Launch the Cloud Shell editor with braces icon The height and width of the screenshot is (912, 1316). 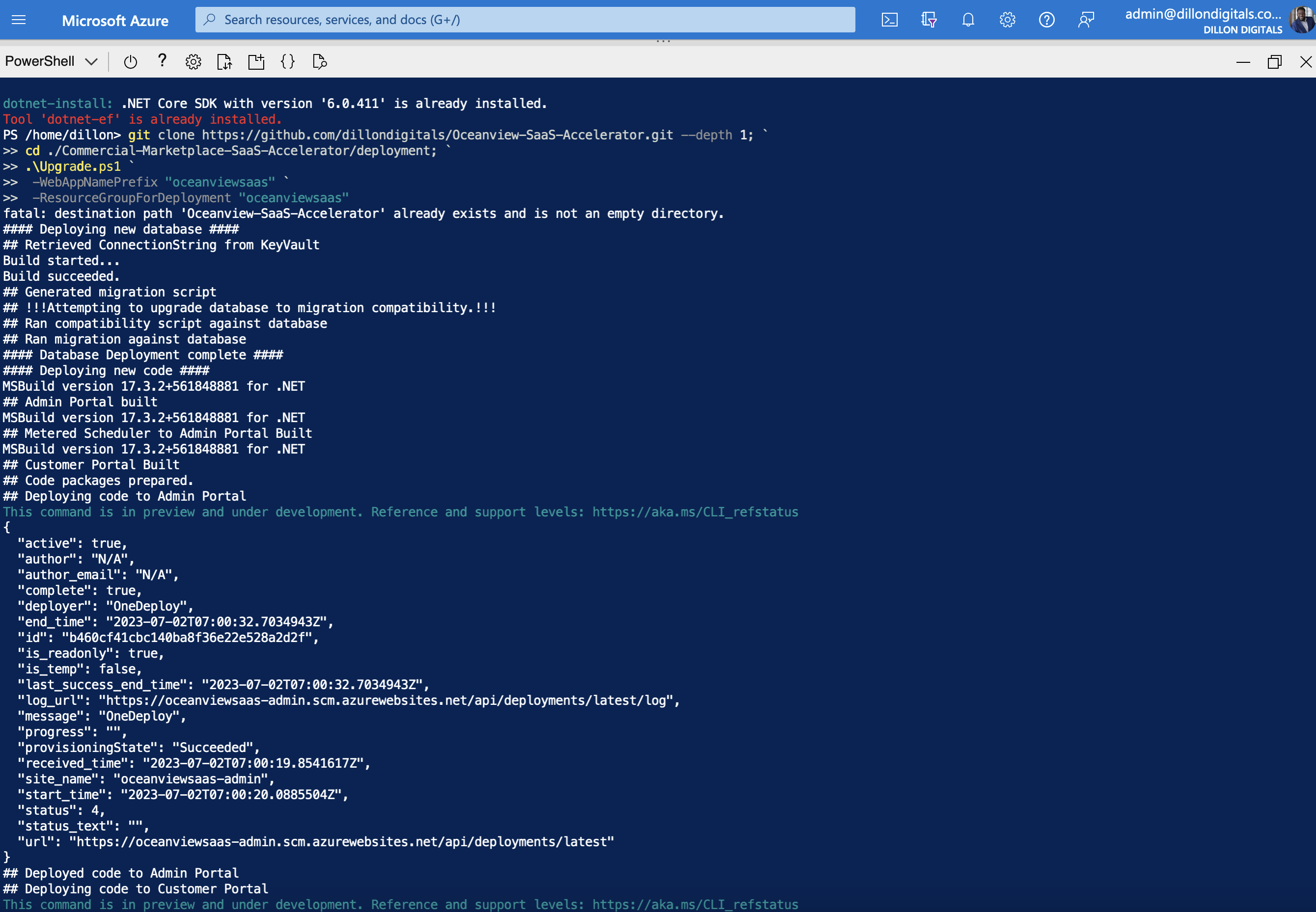(x=288, y=61)
